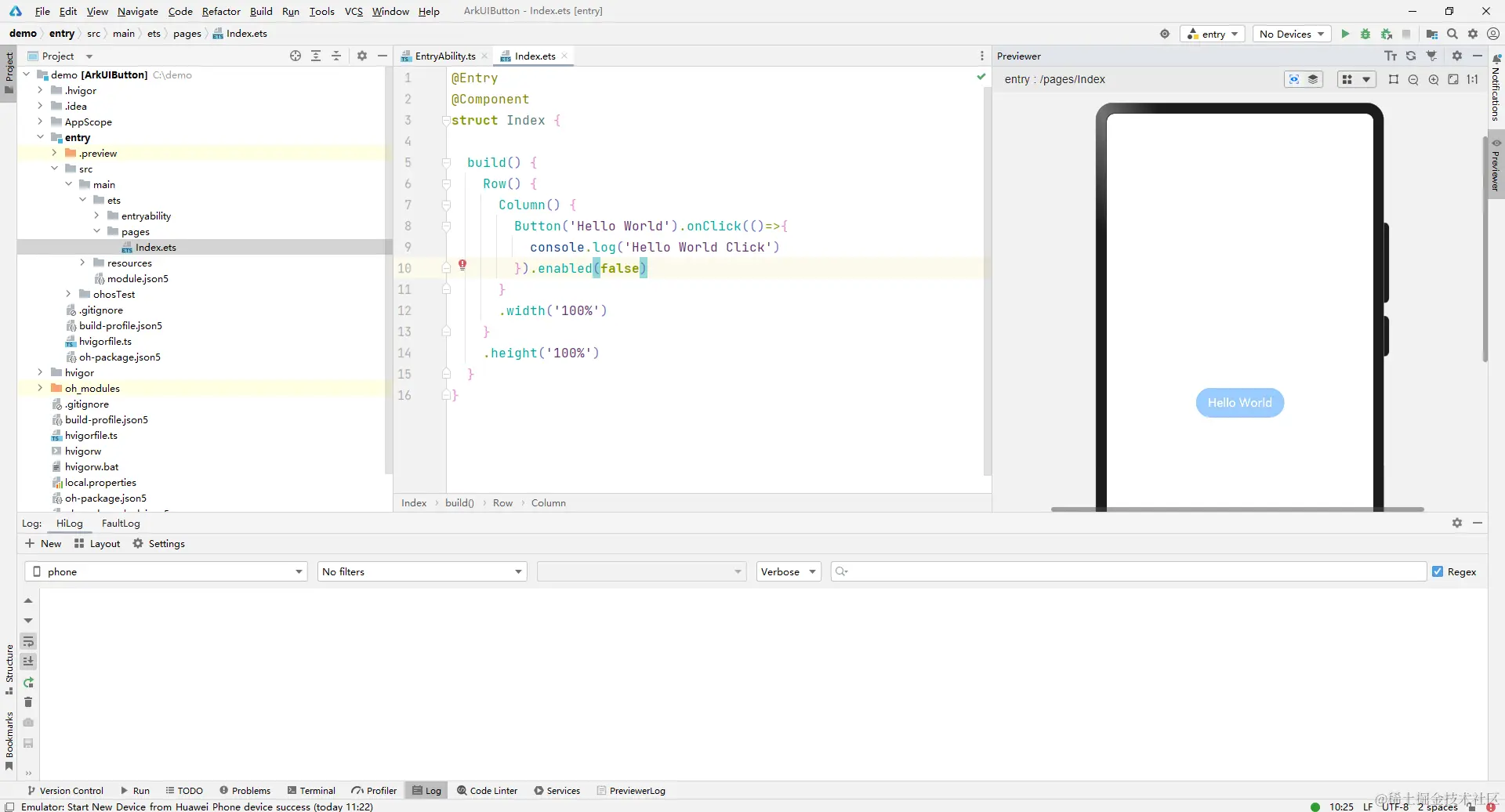
Task: Open Project panel options gear
Action: 362,56
